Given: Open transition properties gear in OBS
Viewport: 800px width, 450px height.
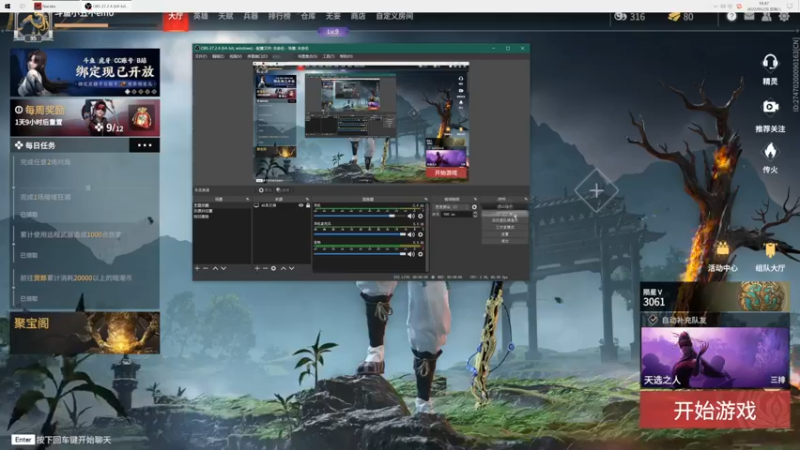Looking at the screenshot, I should (x=474, y=207).
